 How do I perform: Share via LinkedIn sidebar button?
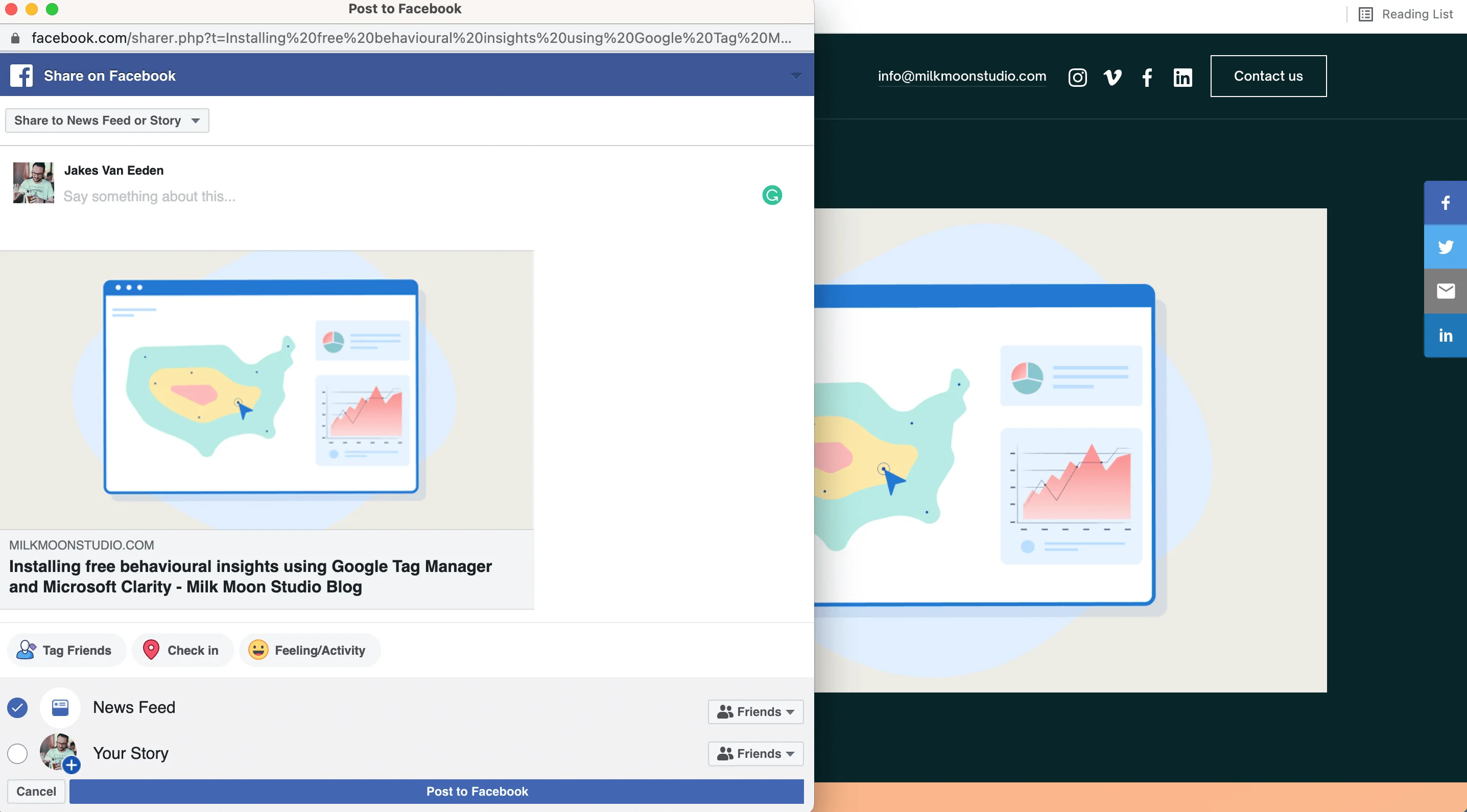click(1445, 336)
